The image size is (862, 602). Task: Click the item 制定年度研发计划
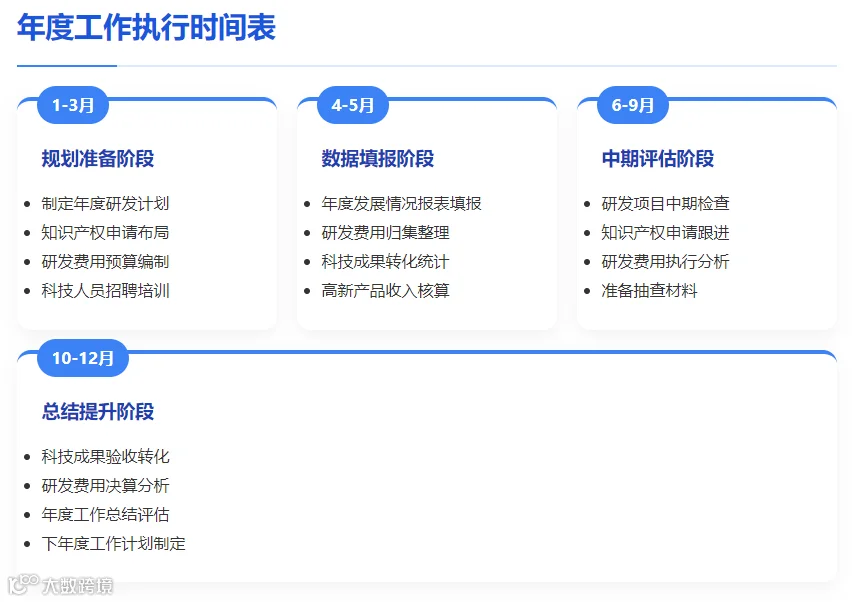pyautogui.click(x=105, y=203)
